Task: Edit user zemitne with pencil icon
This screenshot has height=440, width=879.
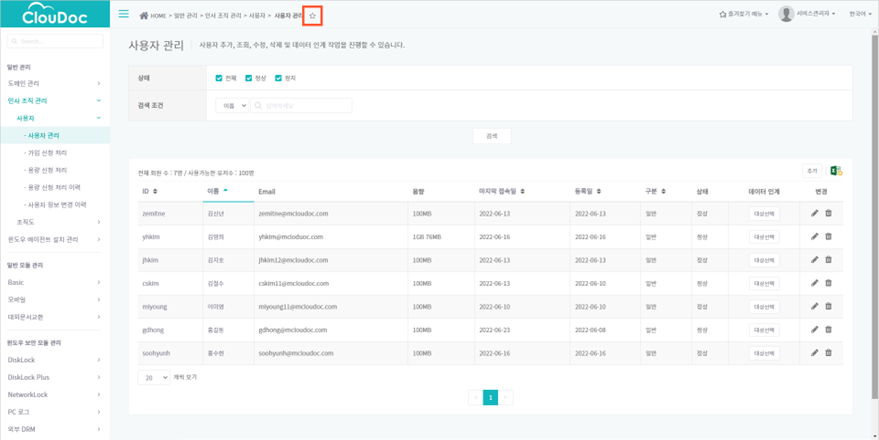Action: click(x=815, y=213)
